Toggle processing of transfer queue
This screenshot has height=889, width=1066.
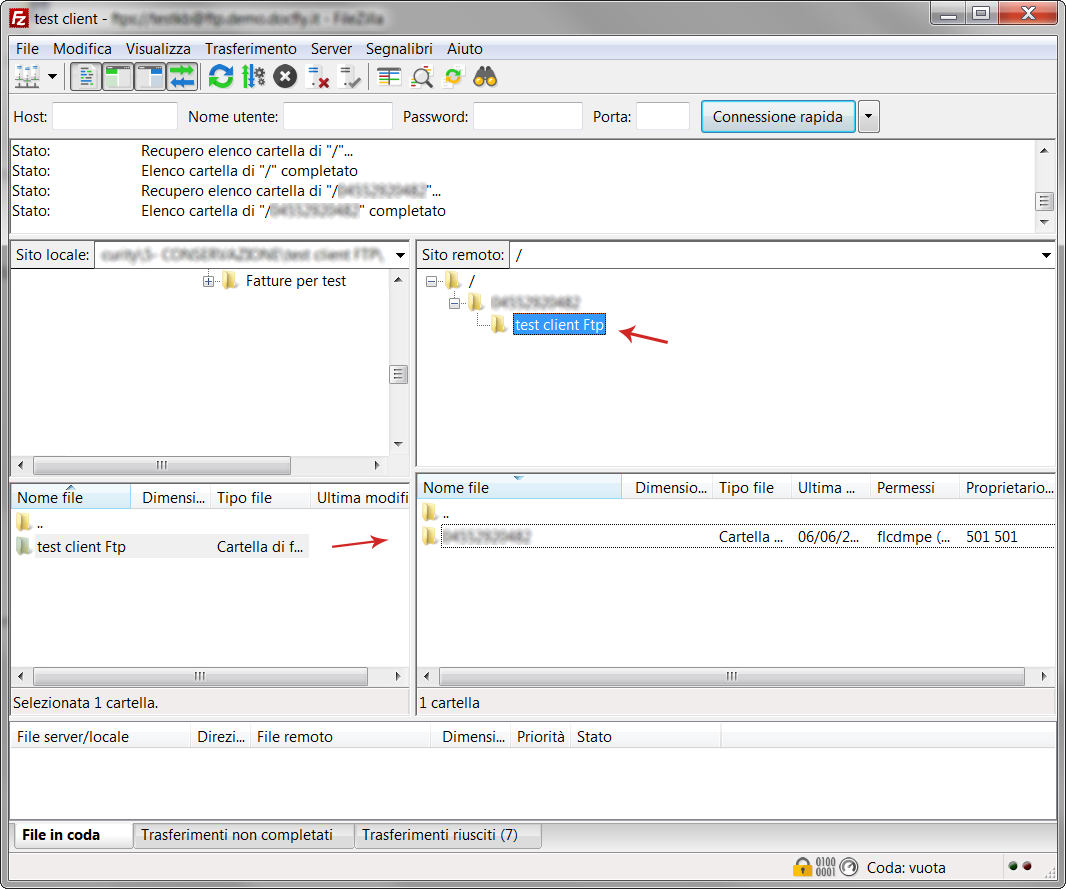[254, 77]
